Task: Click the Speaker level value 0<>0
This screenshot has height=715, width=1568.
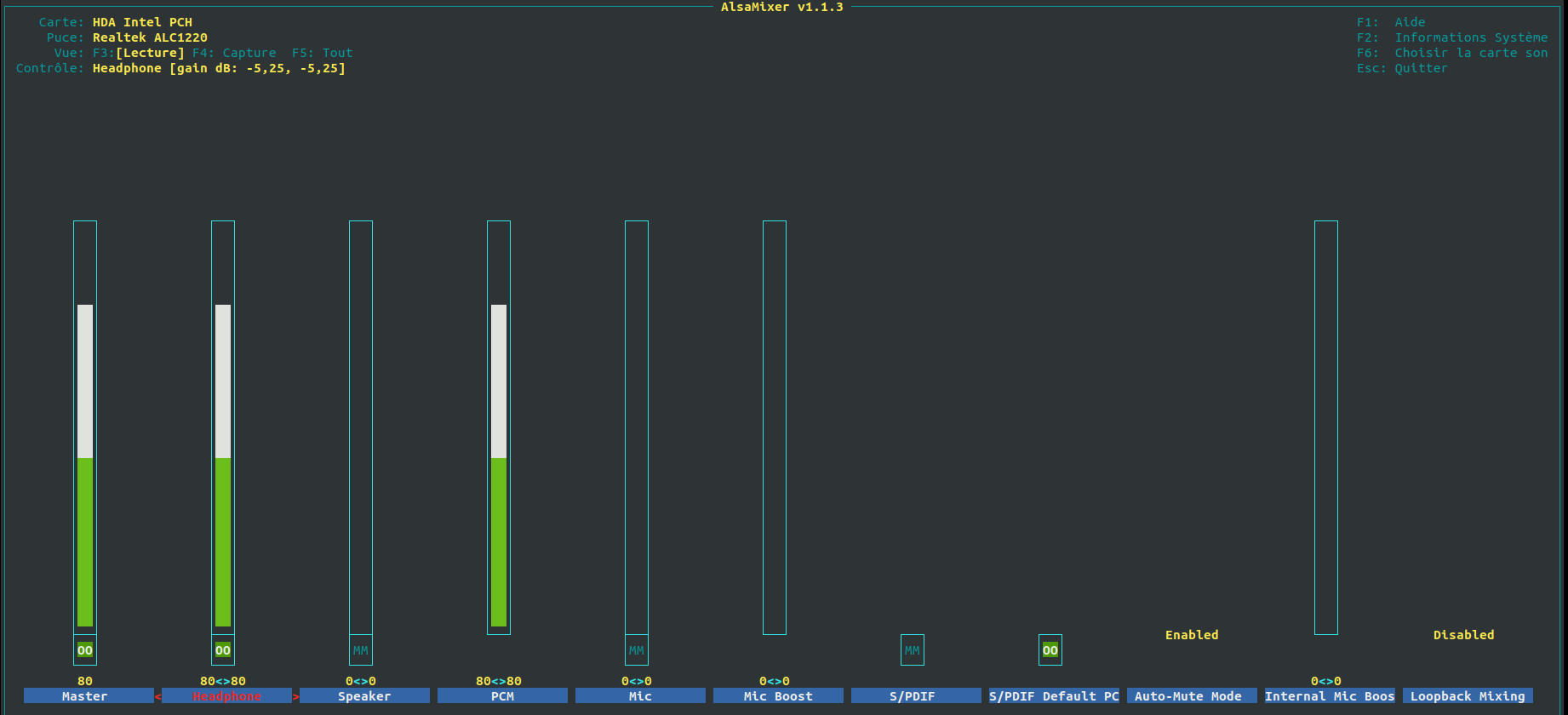Action: (x=361, y=681)
